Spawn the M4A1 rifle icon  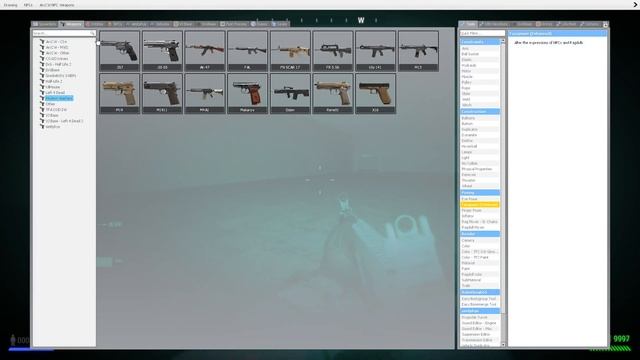click(205, 93)
